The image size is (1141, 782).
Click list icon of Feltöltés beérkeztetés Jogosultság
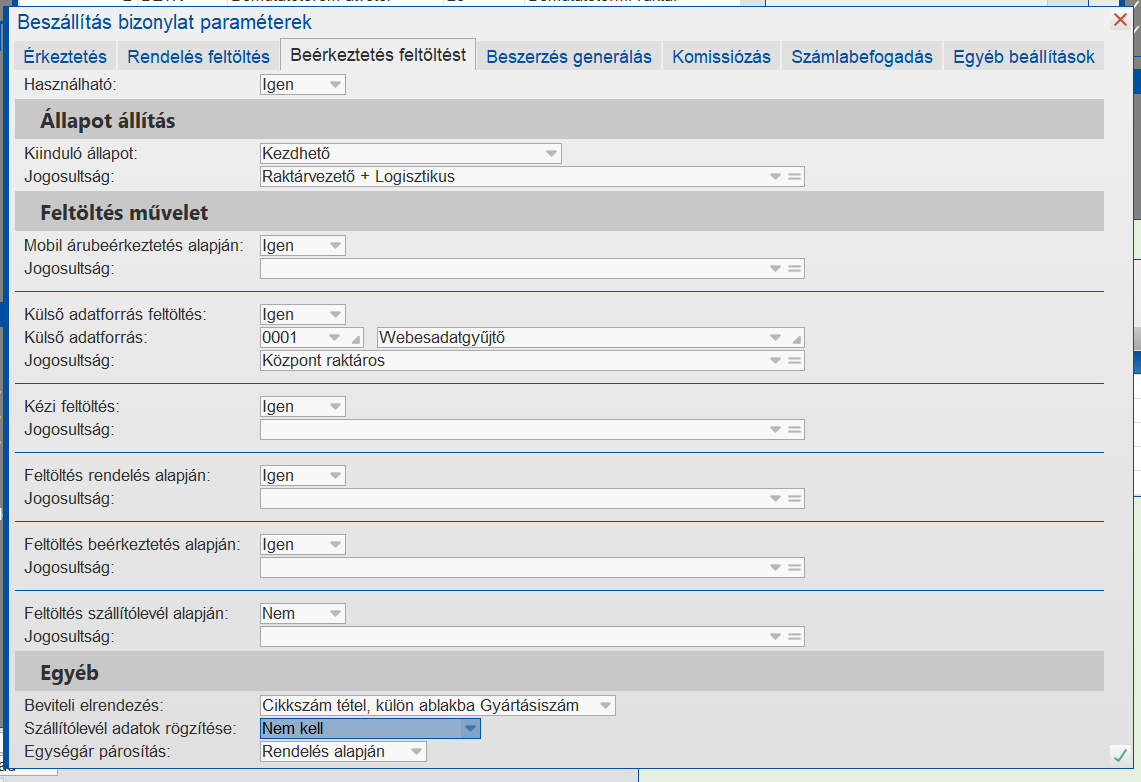[795, 568]
